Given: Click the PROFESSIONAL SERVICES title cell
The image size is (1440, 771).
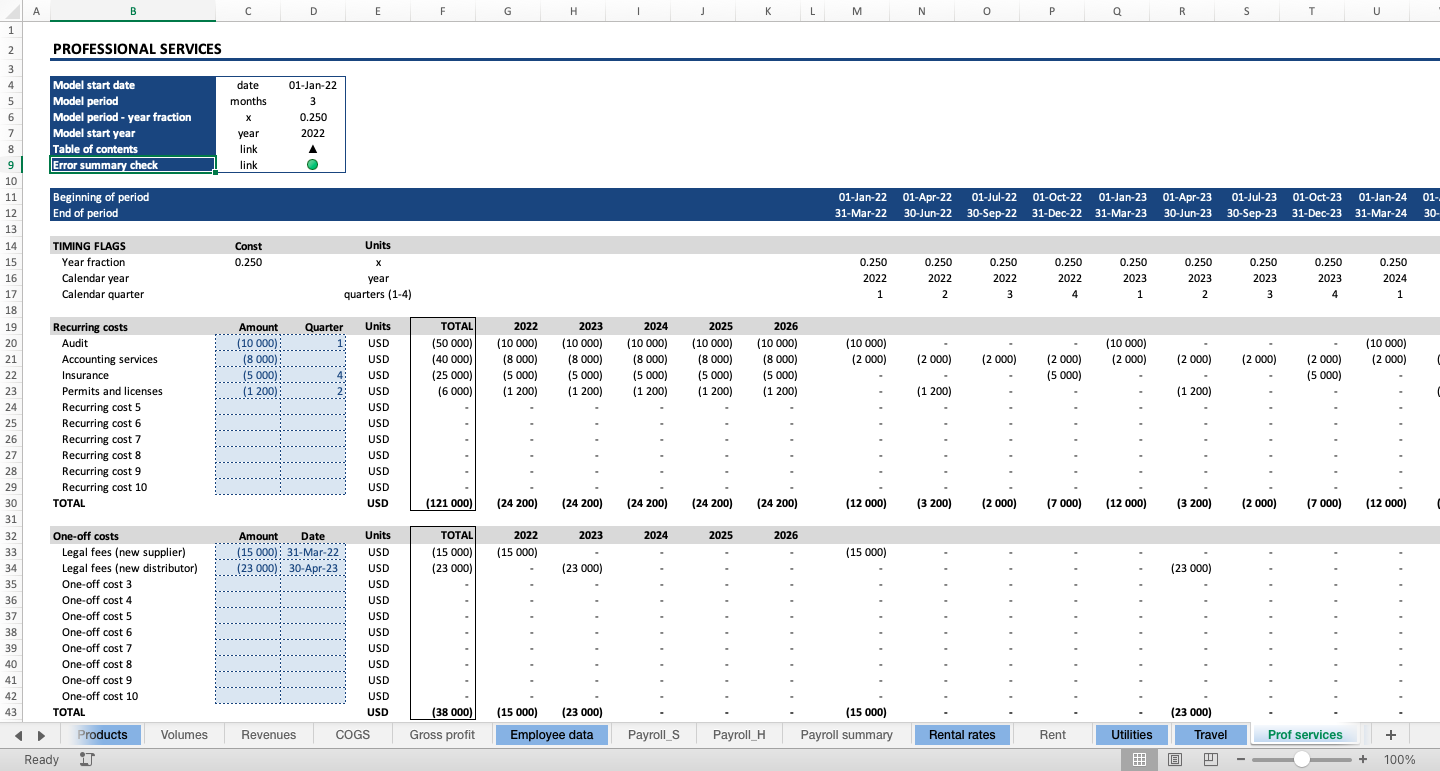Looking at the screenshot, I should pyautogui.click(x=137, y=49).
